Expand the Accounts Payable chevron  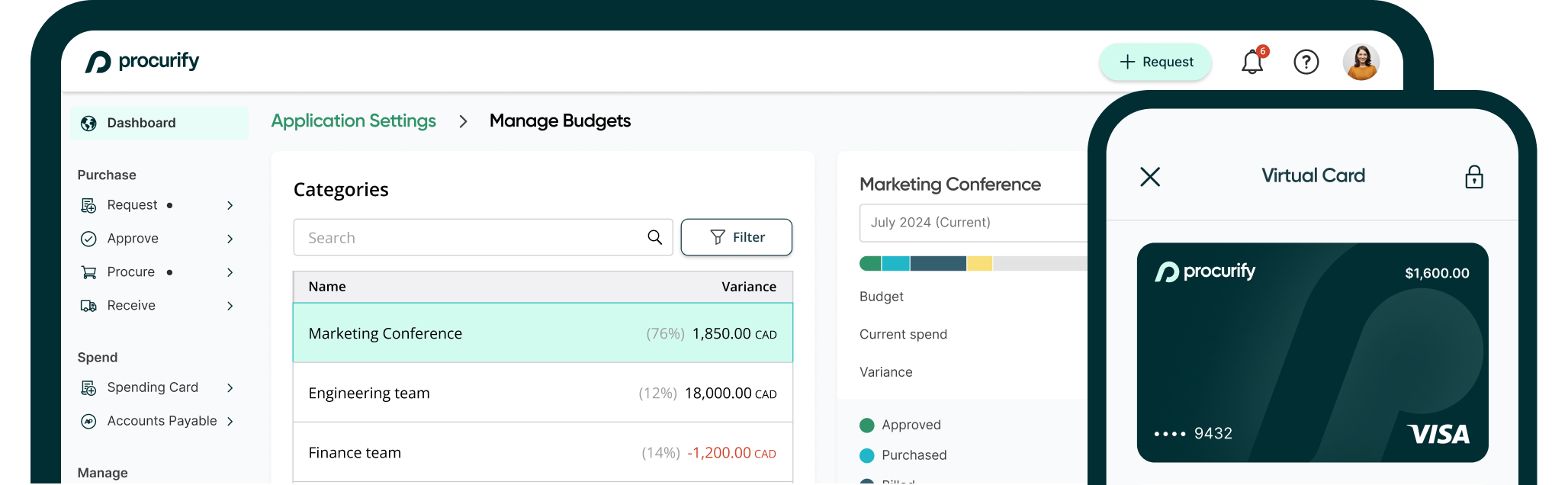[x=230, y=421]
